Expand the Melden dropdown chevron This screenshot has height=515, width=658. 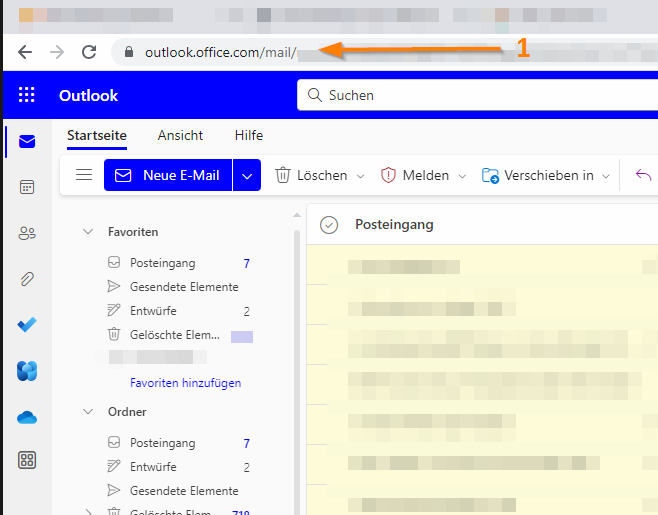462,176
